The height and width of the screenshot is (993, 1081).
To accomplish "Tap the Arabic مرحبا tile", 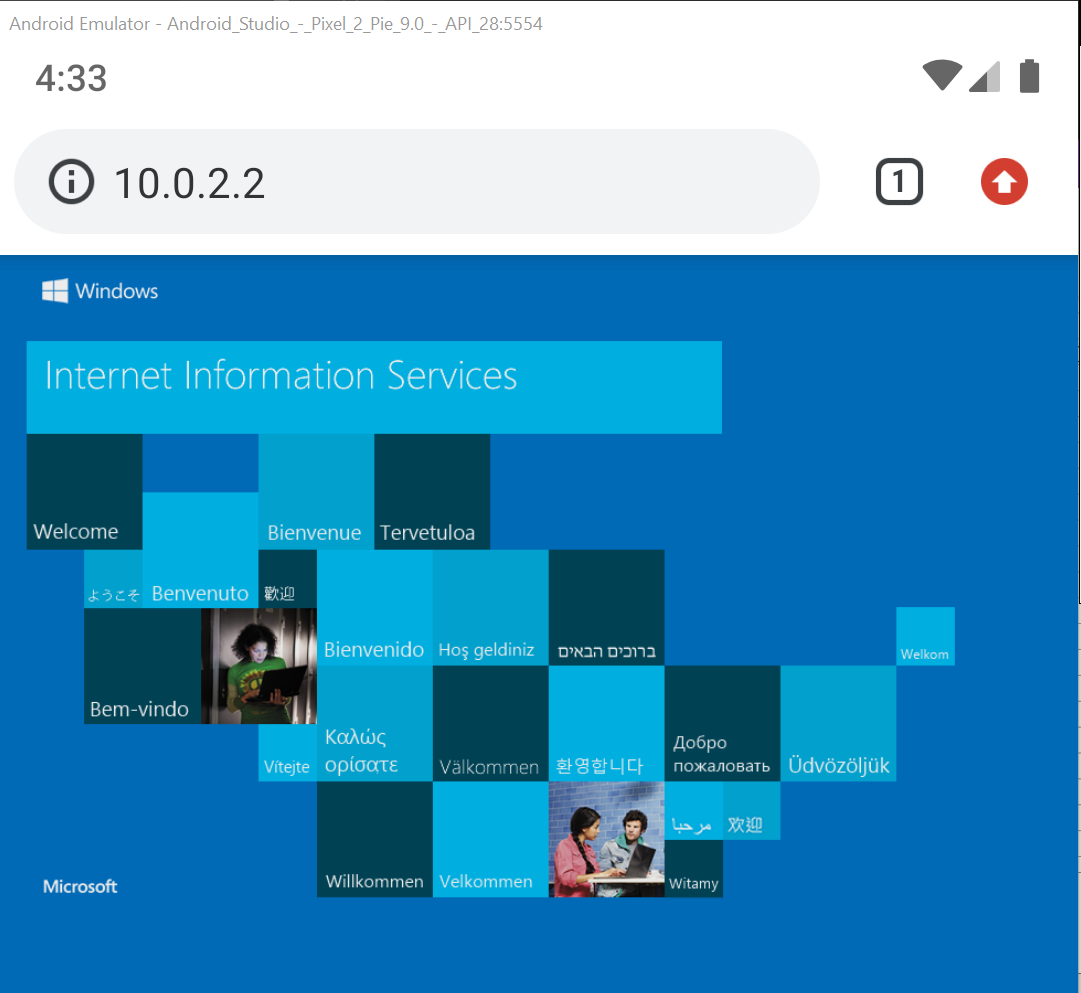I will pyautogui.click(x=694, y=810).
